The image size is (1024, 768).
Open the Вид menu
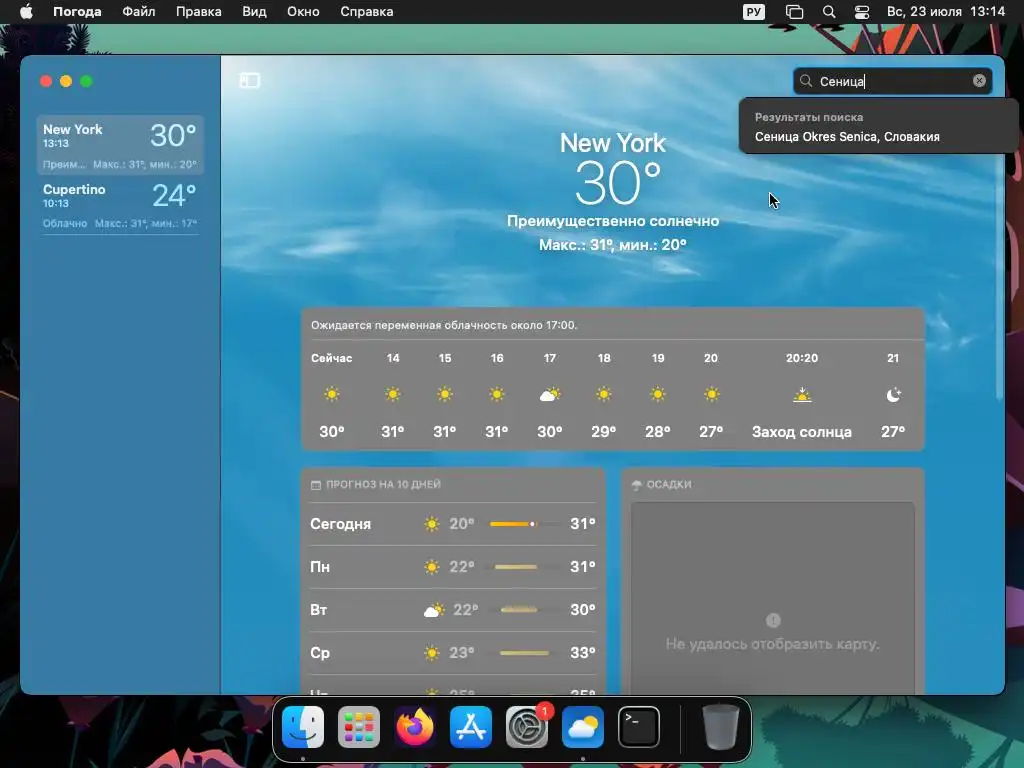254,11
